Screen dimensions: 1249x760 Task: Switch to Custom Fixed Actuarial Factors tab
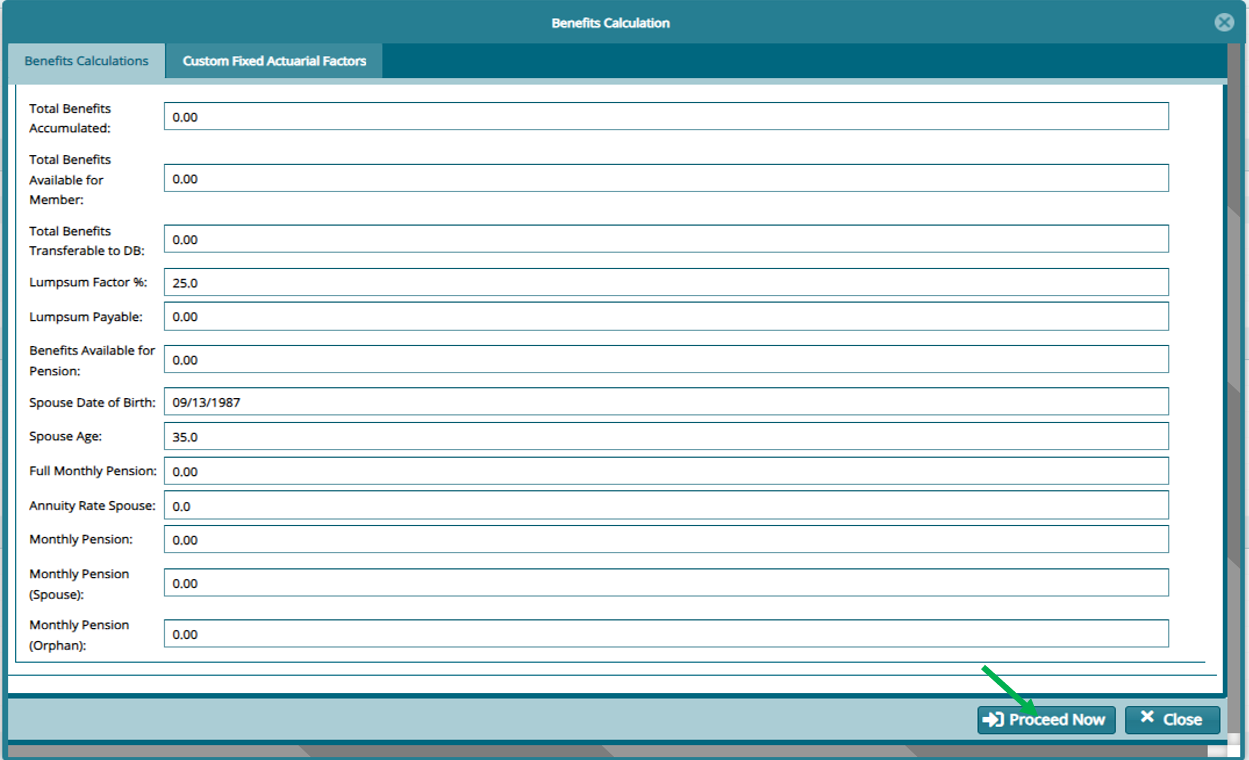coord(274,61)
